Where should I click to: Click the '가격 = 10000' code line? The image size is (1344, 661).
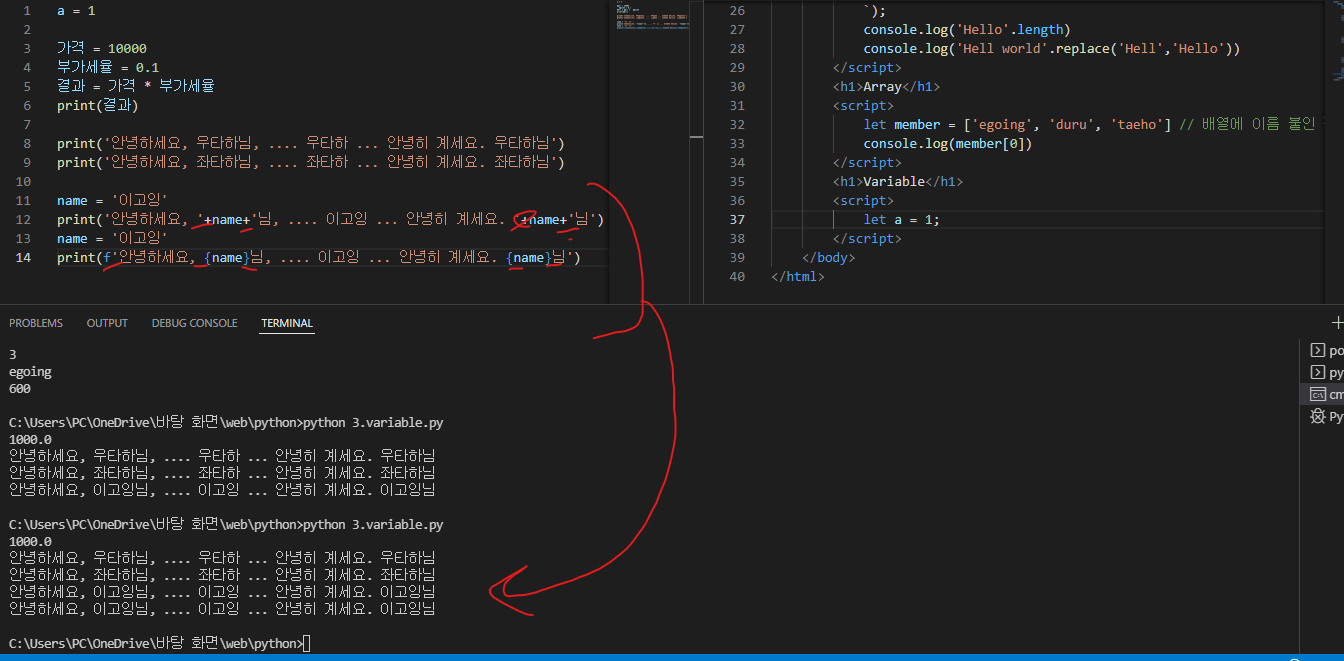coord(102,48)
